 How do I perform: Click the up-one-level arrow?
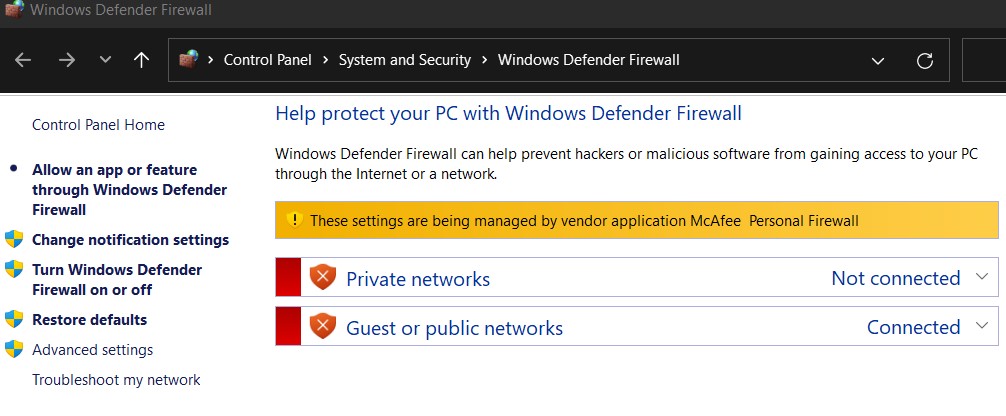coord(141,60)
